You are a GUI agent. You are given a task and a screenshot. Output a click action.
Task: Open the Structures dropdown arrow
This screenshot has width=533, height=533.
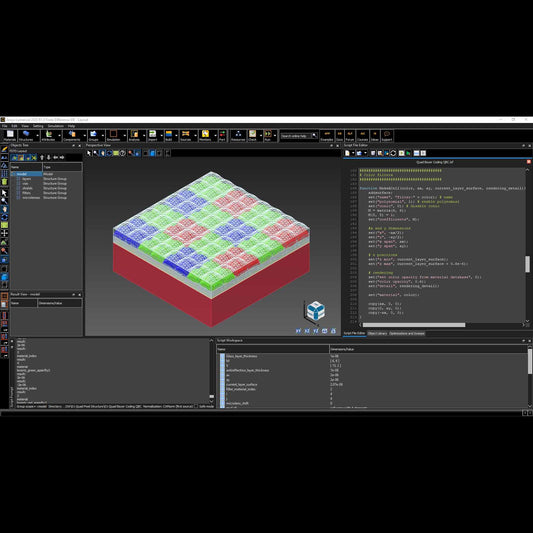37,136
